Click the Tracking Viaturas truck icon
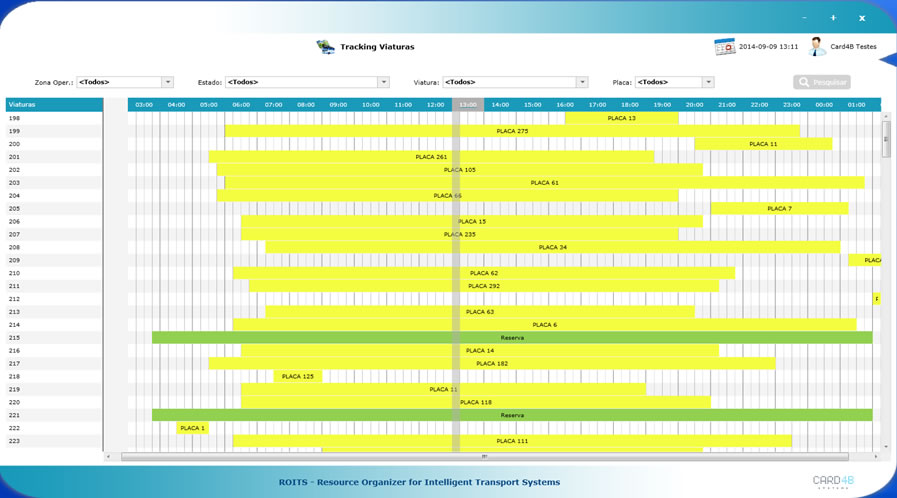The width and height of the screenshot is (897, 498). click(325, 47)
